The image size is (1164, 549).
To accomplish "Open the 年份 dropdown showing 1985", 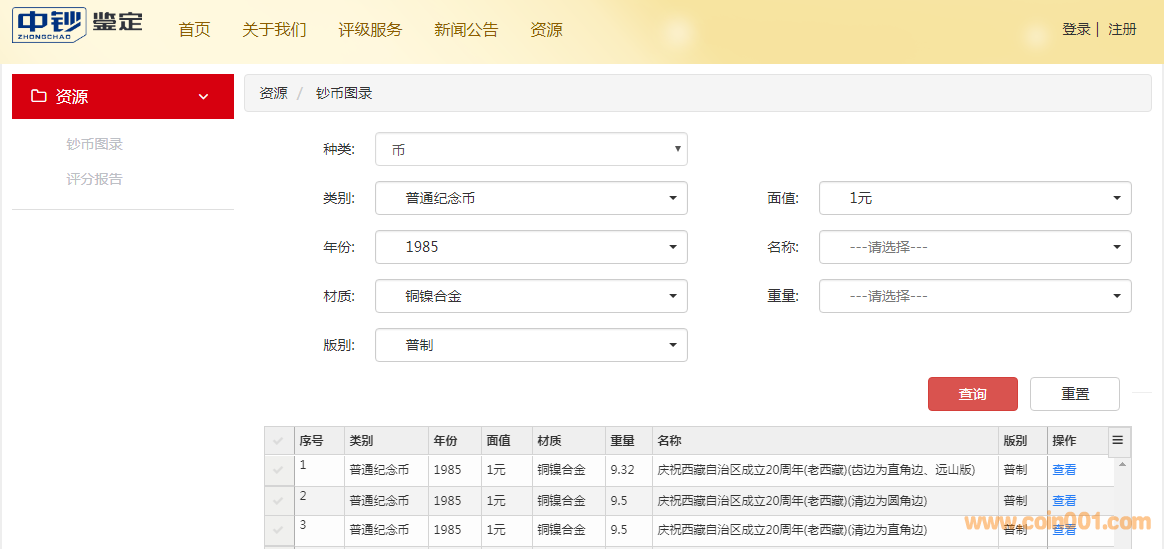I will tap(531, 247).
